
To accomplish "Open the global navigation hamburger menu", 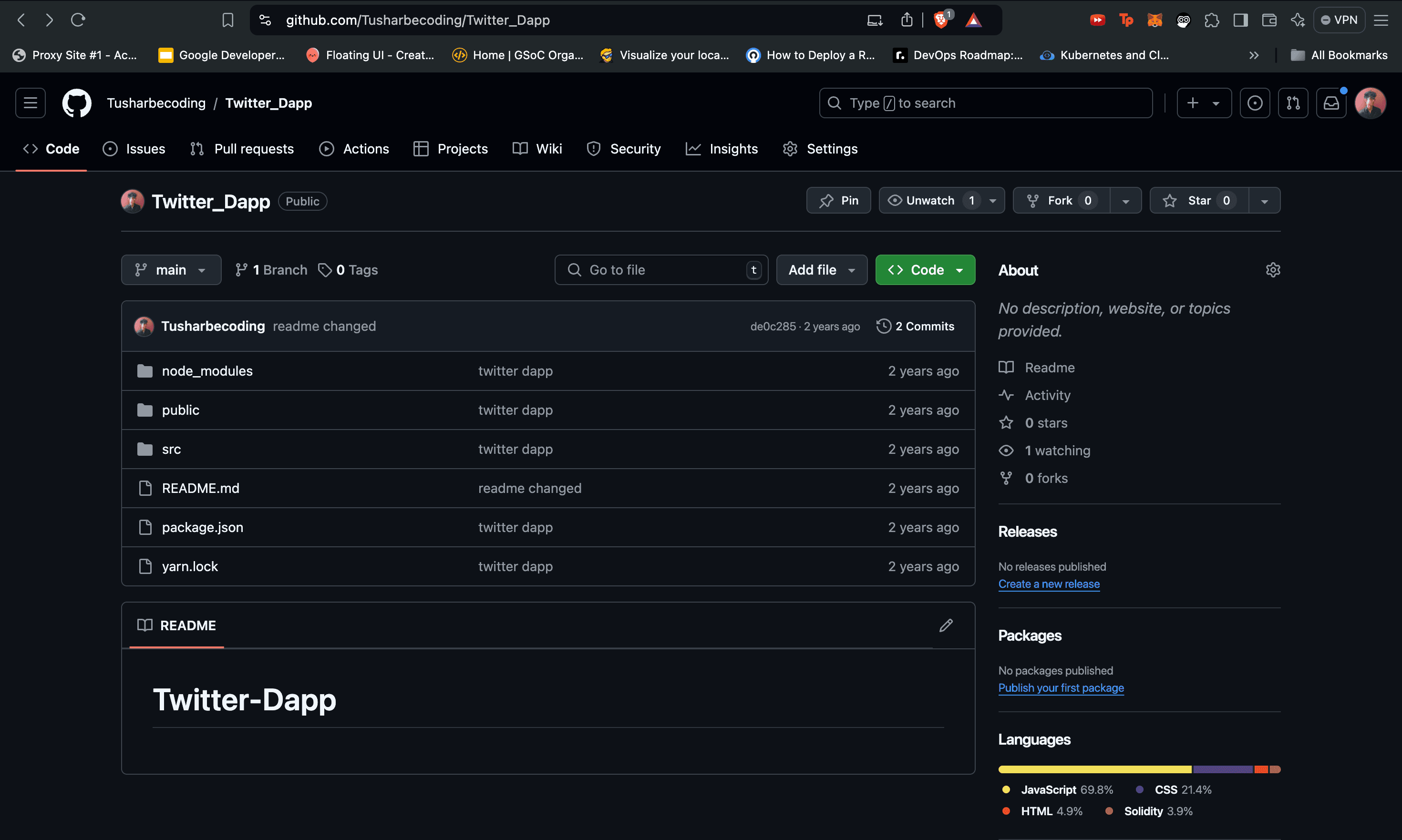I will click(31, 103).
